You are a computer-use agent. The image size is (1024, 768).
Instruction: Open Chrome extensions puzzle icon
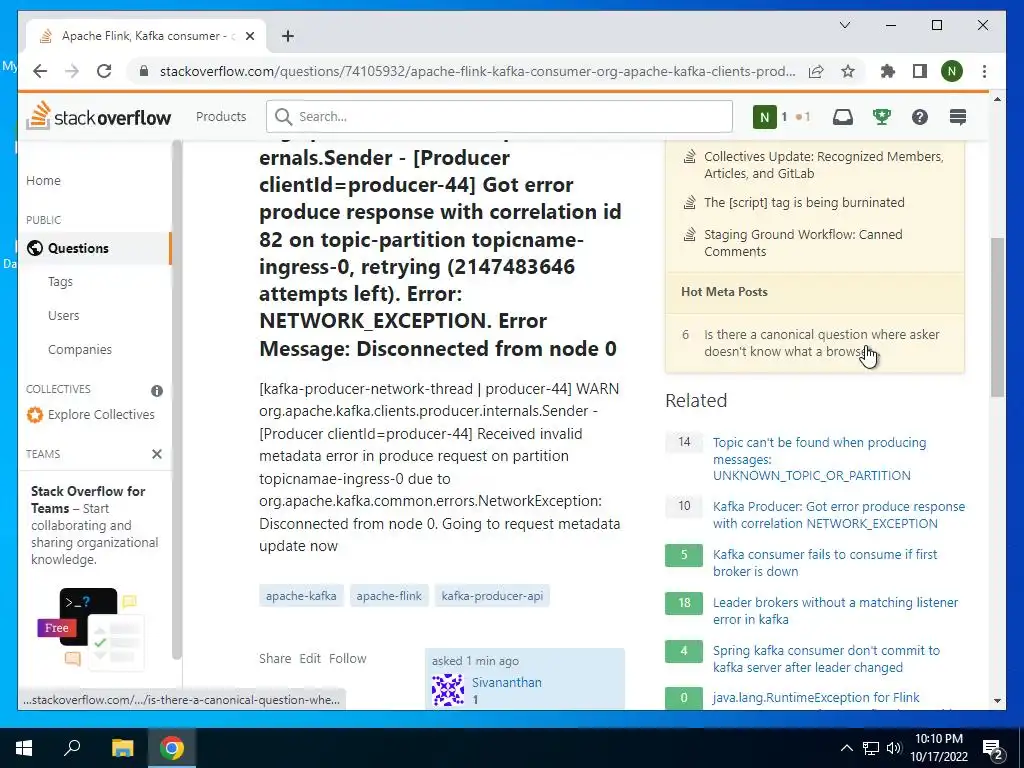888,71
